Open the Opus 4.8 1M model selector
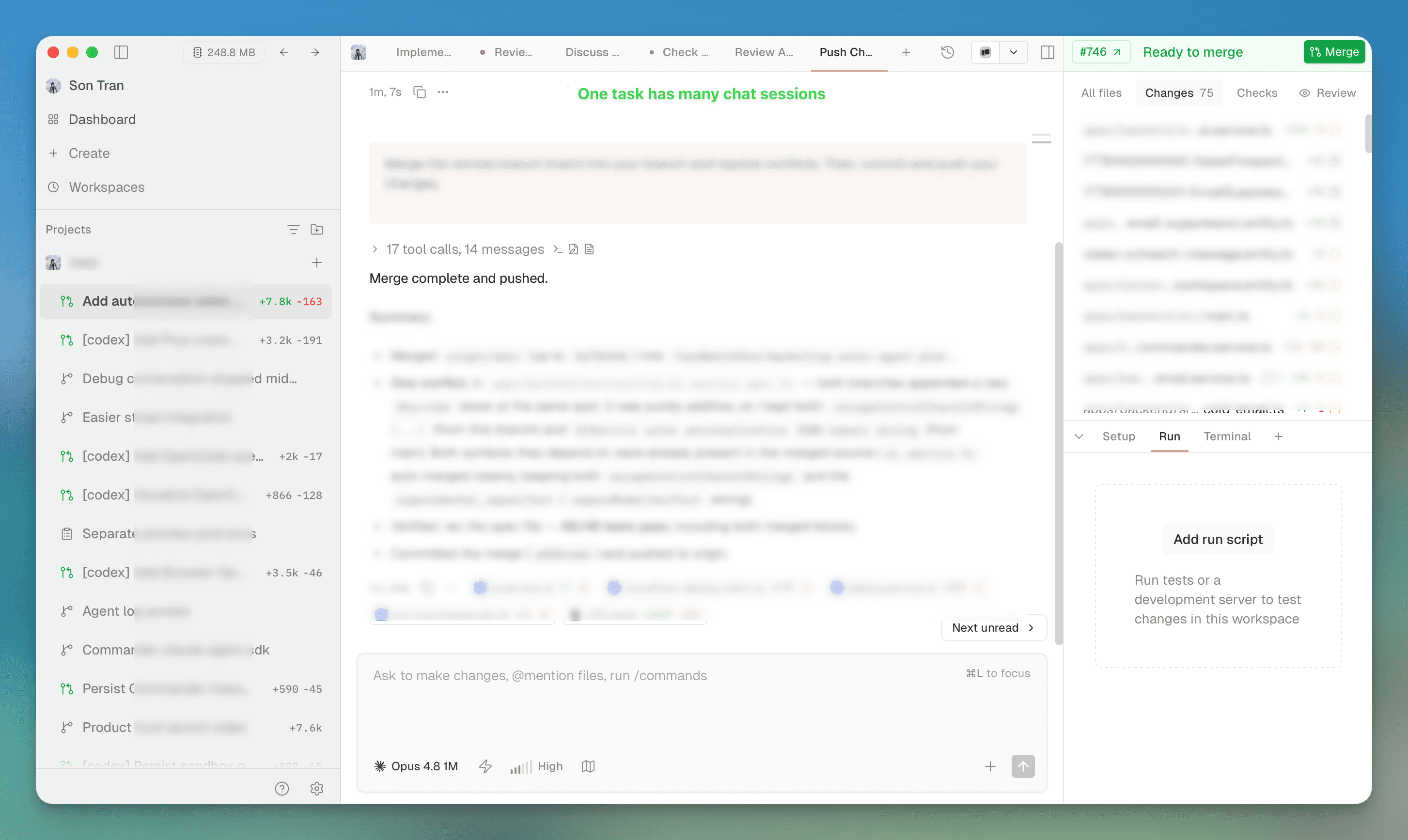Screen dimensions: 1408x840 point(416,766)
